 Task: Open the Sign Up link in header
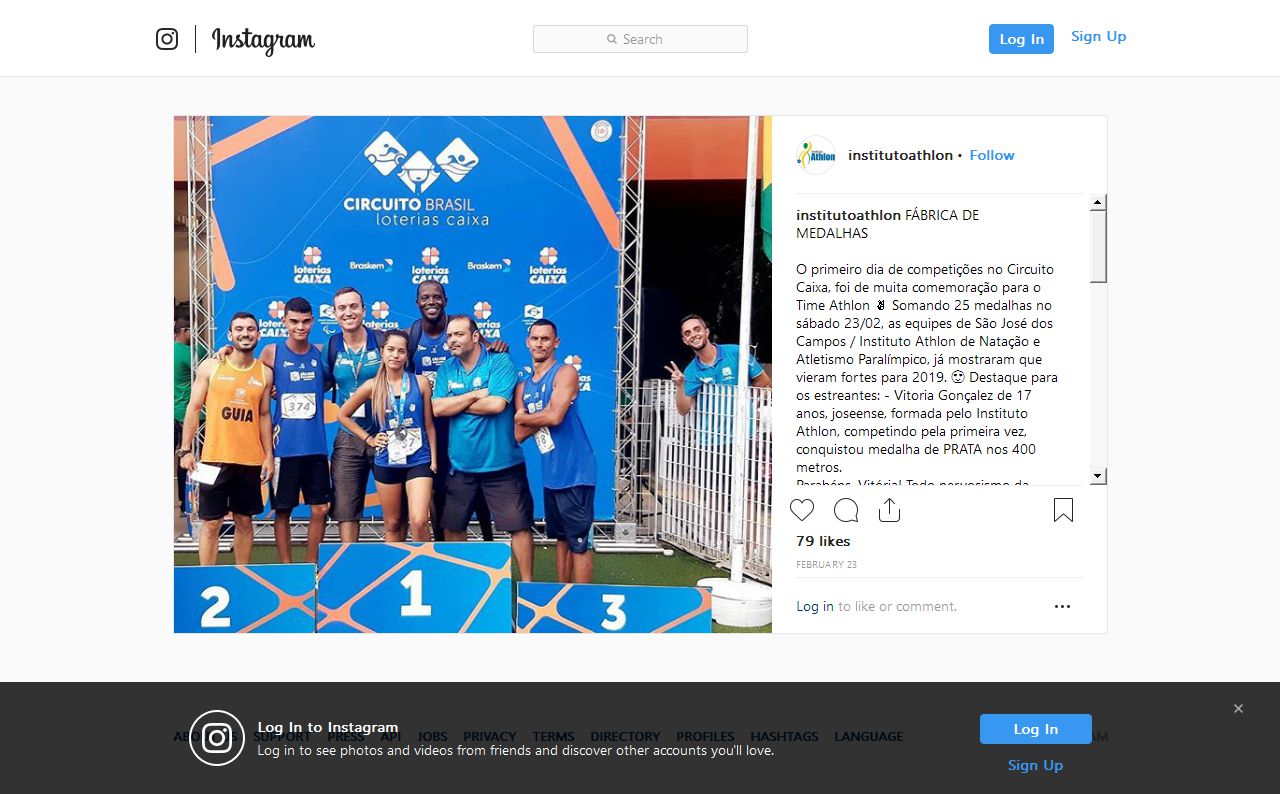[x=1098, y=36]
